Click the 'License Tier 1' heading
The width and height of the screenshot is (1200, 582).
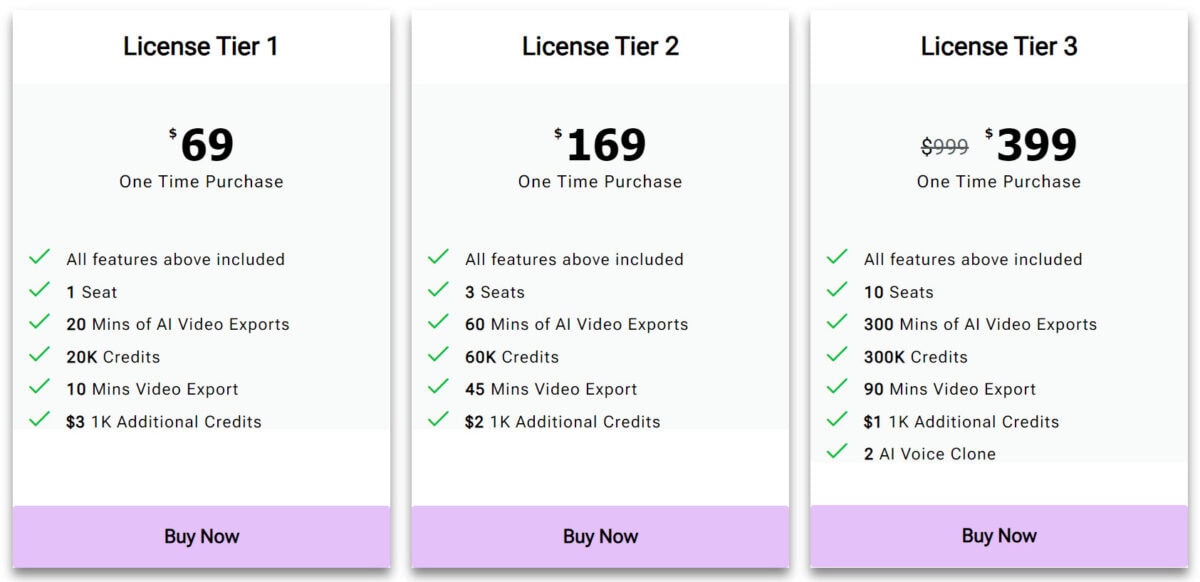(x=201, y=46)
